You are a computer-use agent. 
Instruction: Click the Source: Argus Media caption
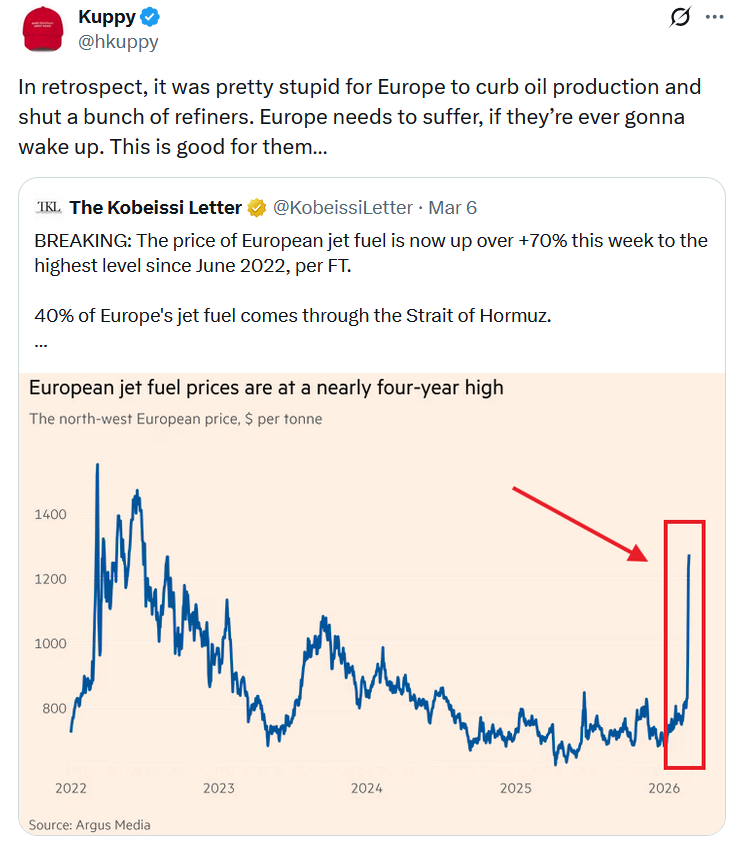pos(89,825)
